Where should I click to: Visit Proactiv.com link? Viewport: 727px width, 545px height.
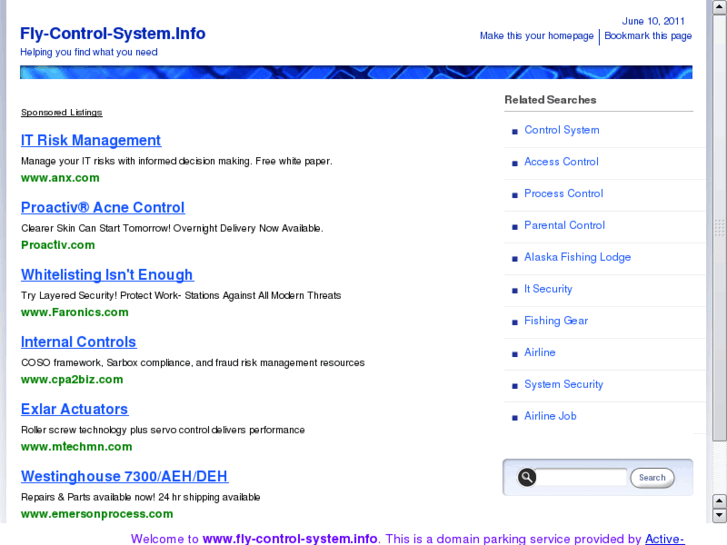[58, 245]
